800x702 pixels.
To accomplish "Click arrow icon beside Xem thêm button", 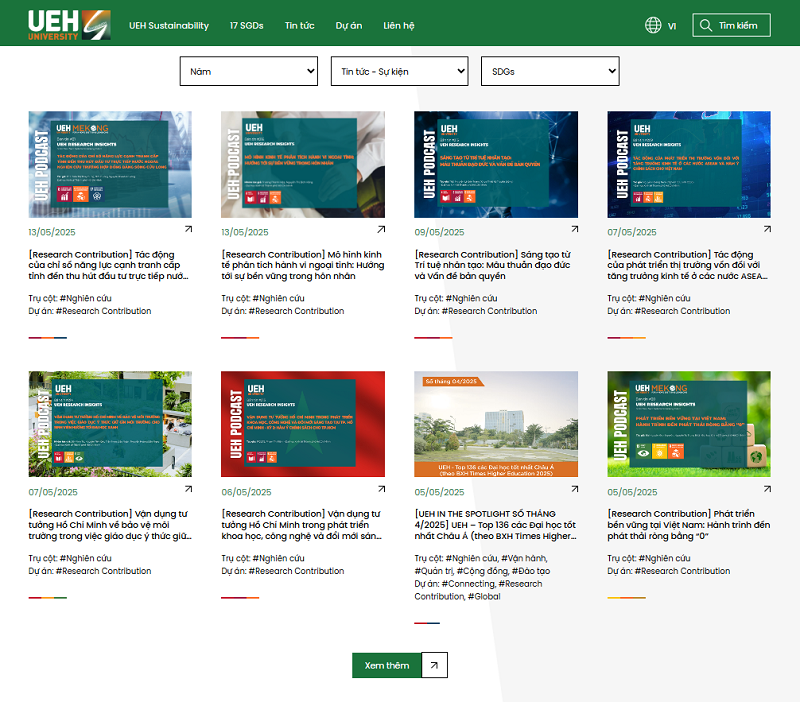I will point(434,665).
